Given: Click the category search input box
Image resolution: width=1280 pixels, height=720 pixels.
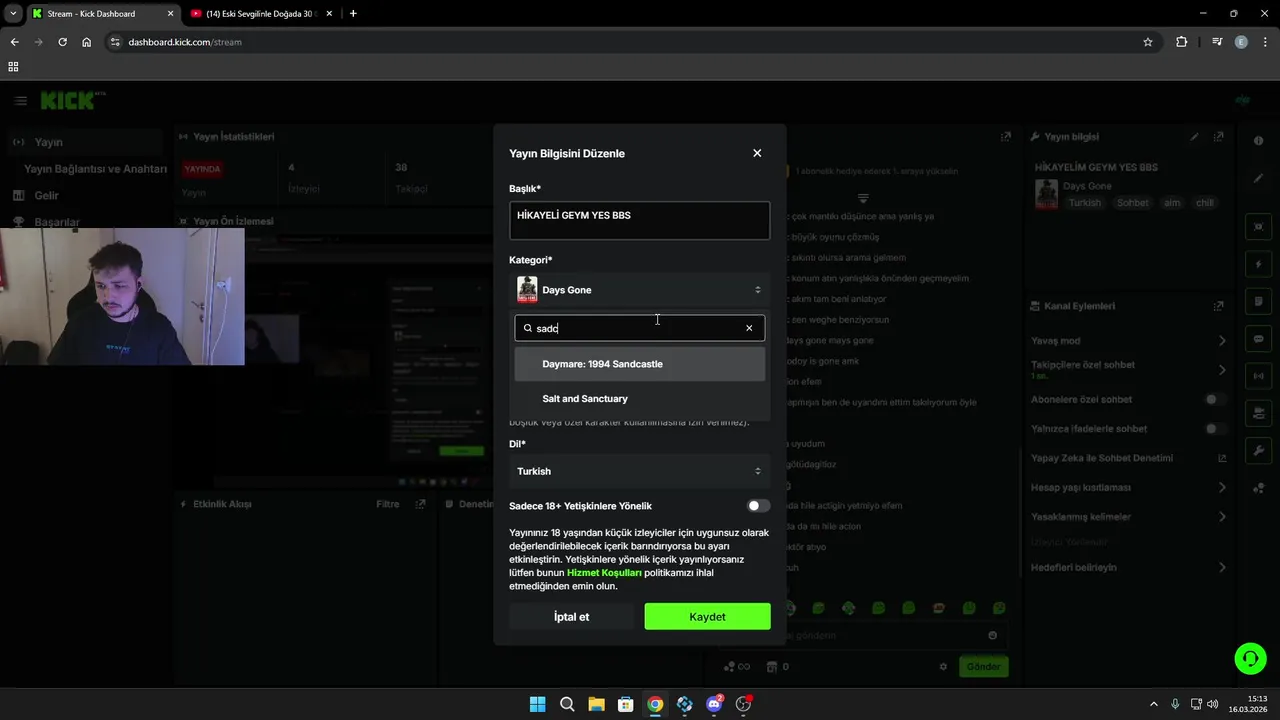Looking at the screenshot, I should [x=640, y=328].
